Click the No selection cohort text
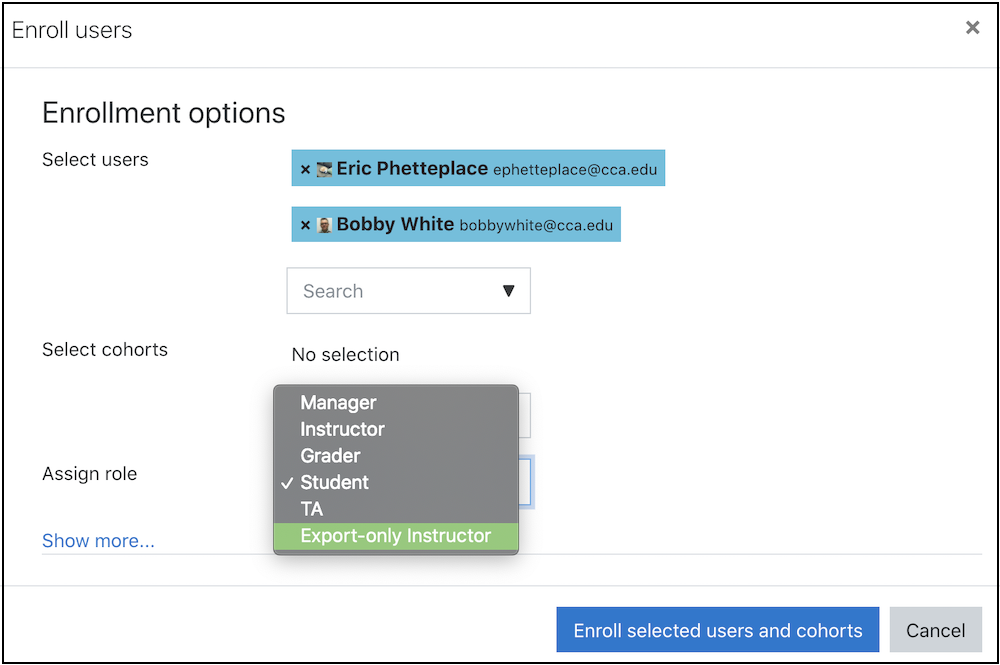The image size is (1000, 665). pos(346,354)
